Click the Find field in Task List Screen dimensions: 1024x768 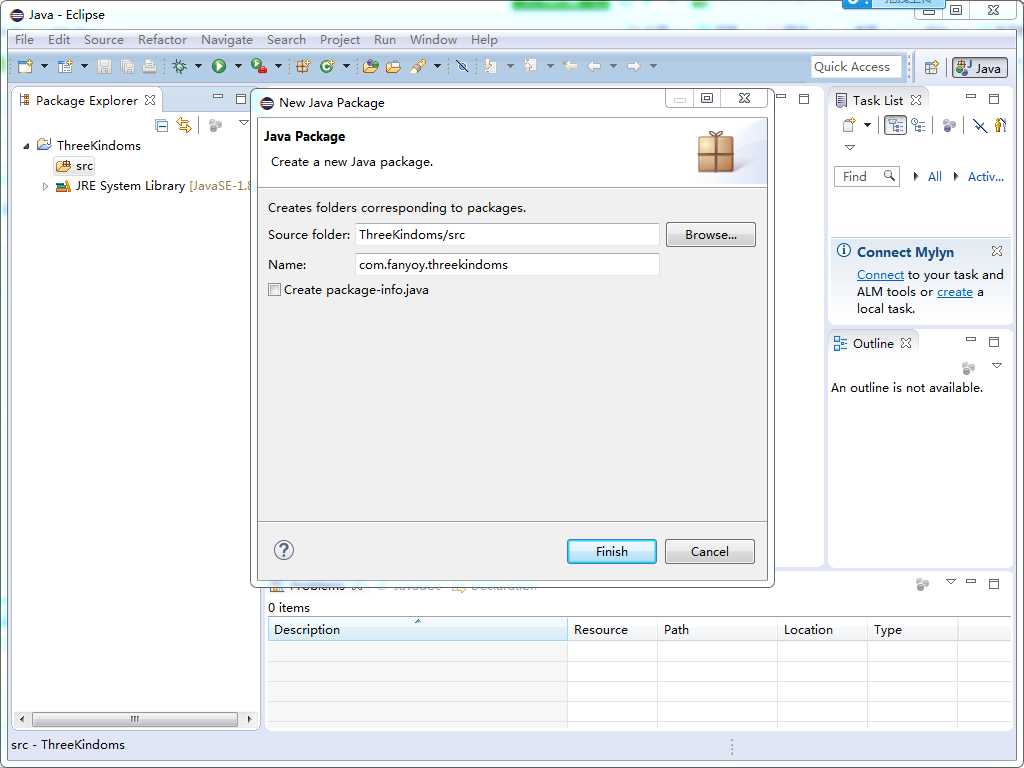(x=867, y=176)
